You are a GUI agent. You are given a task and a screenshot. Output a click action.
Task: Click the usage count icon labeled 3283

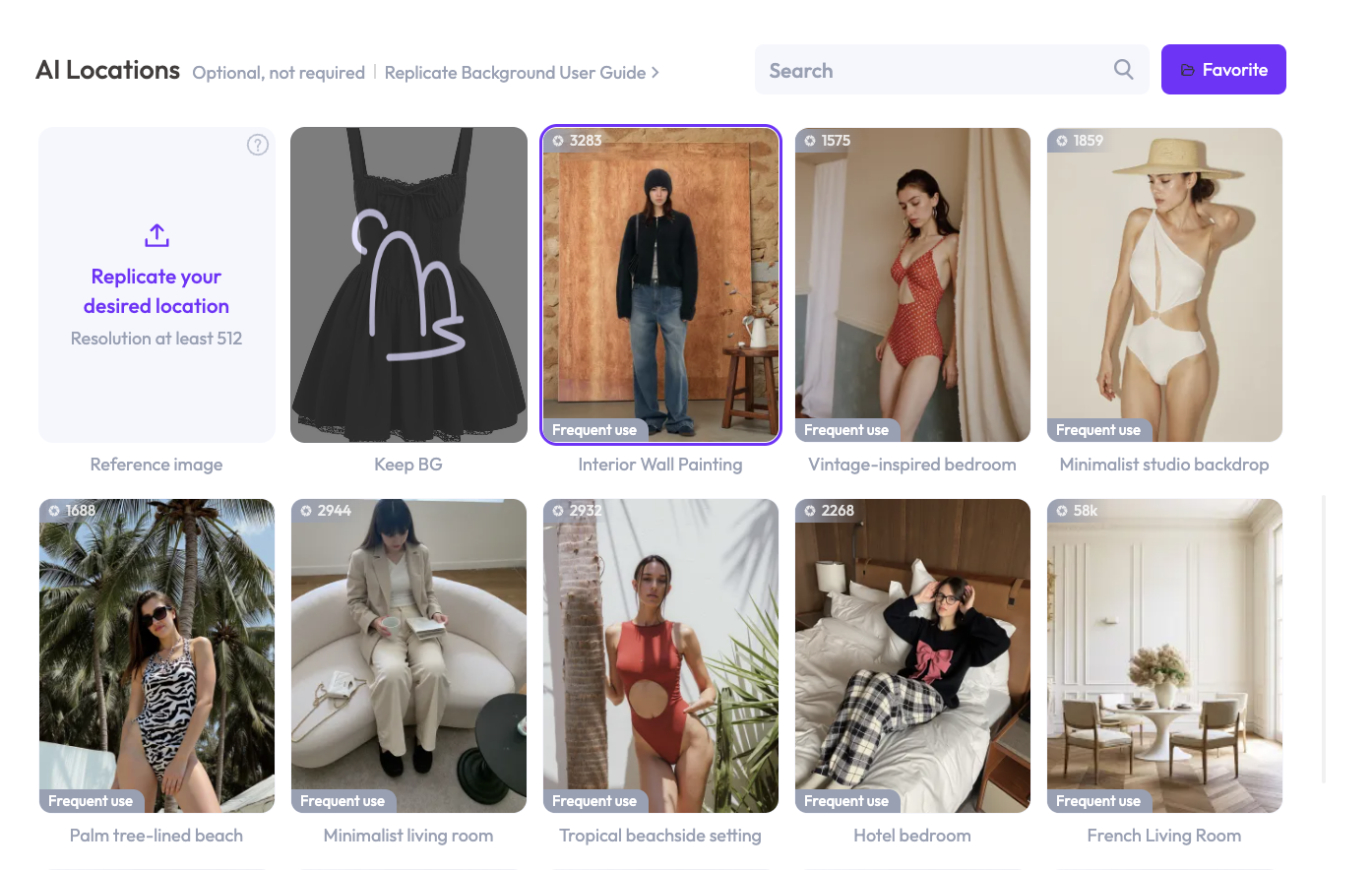pos(558,141)
